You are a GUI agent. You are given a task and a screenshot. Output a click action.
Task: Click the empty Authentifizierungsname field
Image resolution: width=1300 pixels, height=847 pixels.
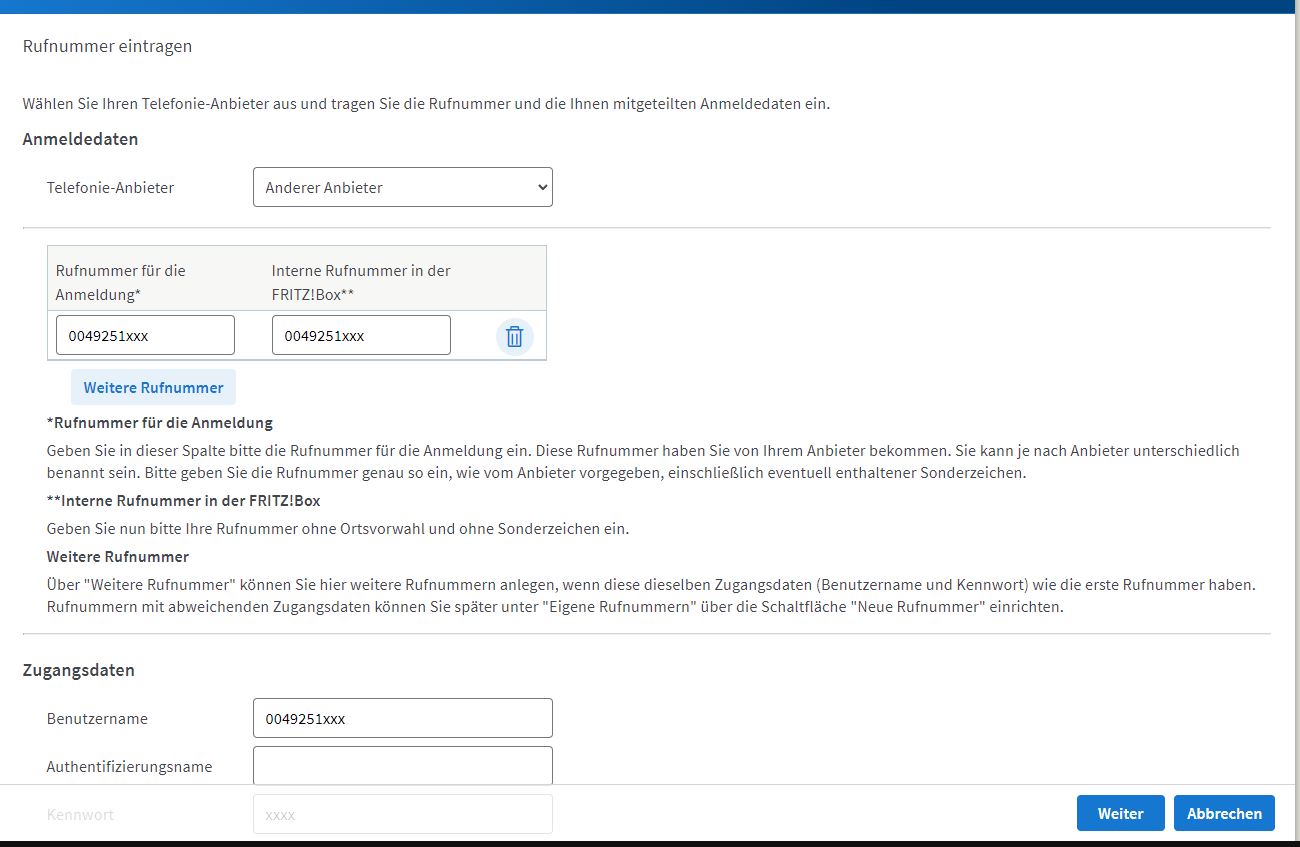403,766
